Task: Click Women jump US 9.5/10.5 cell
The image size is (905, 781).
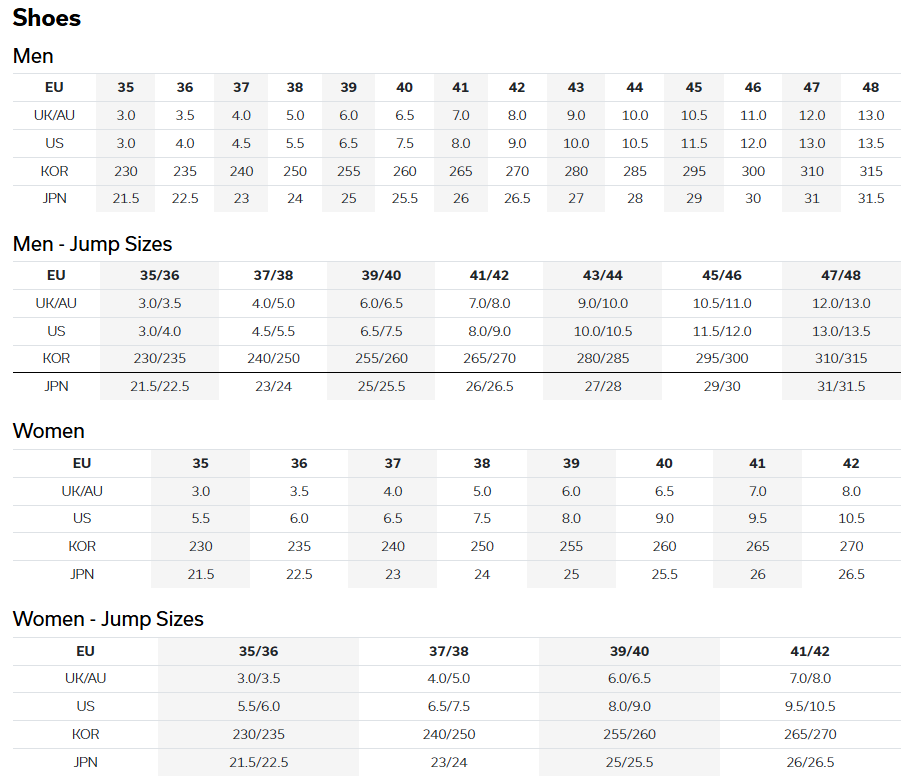Action: [x=810, y=707]
